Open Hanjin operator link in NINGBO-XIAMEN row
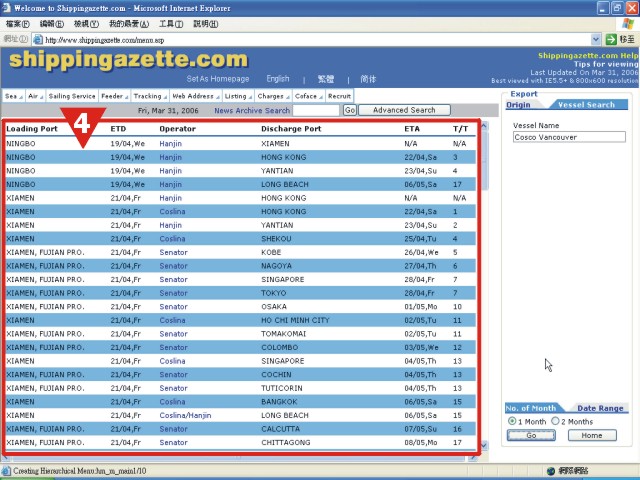This screenshot has height=480, width=640. [x=170, y=144]
